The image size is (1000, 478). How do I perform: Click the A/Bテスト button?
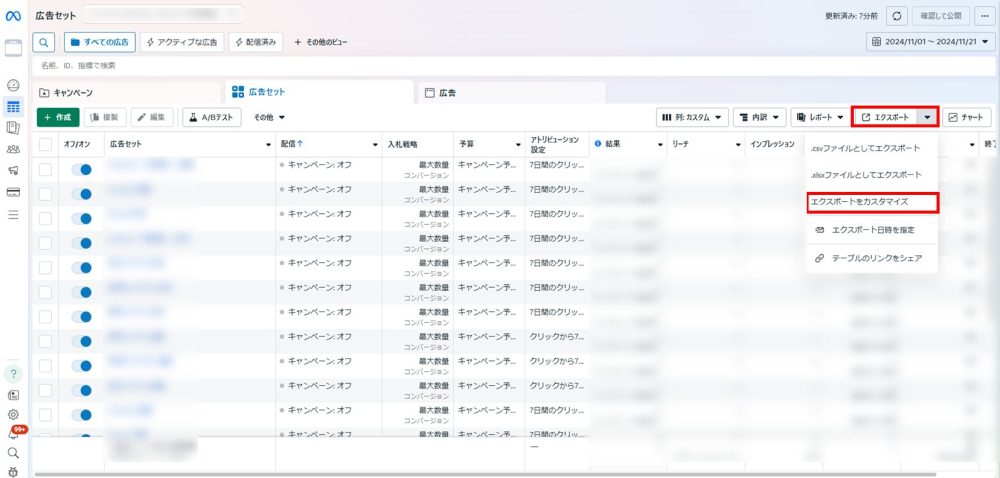pyautogui.click(x=212, y=117)
